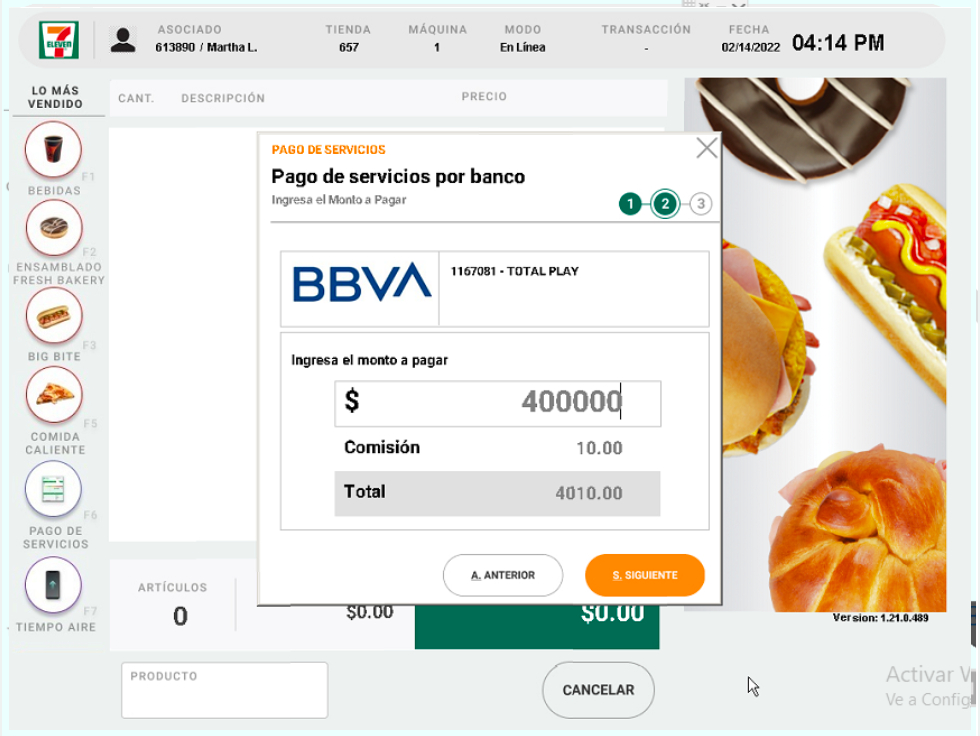Select the Tiempo Aire phone icon
Viewport: 980px width, 736px height.
(x=53, y=585)
